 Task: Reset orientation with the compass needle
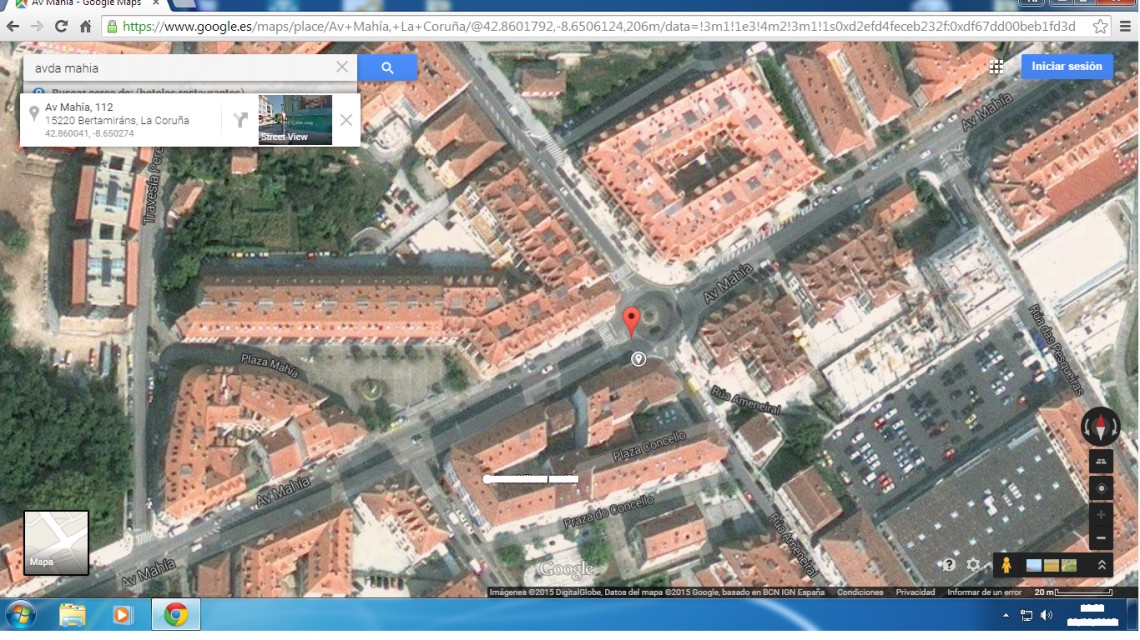(x=1100, y=425)
